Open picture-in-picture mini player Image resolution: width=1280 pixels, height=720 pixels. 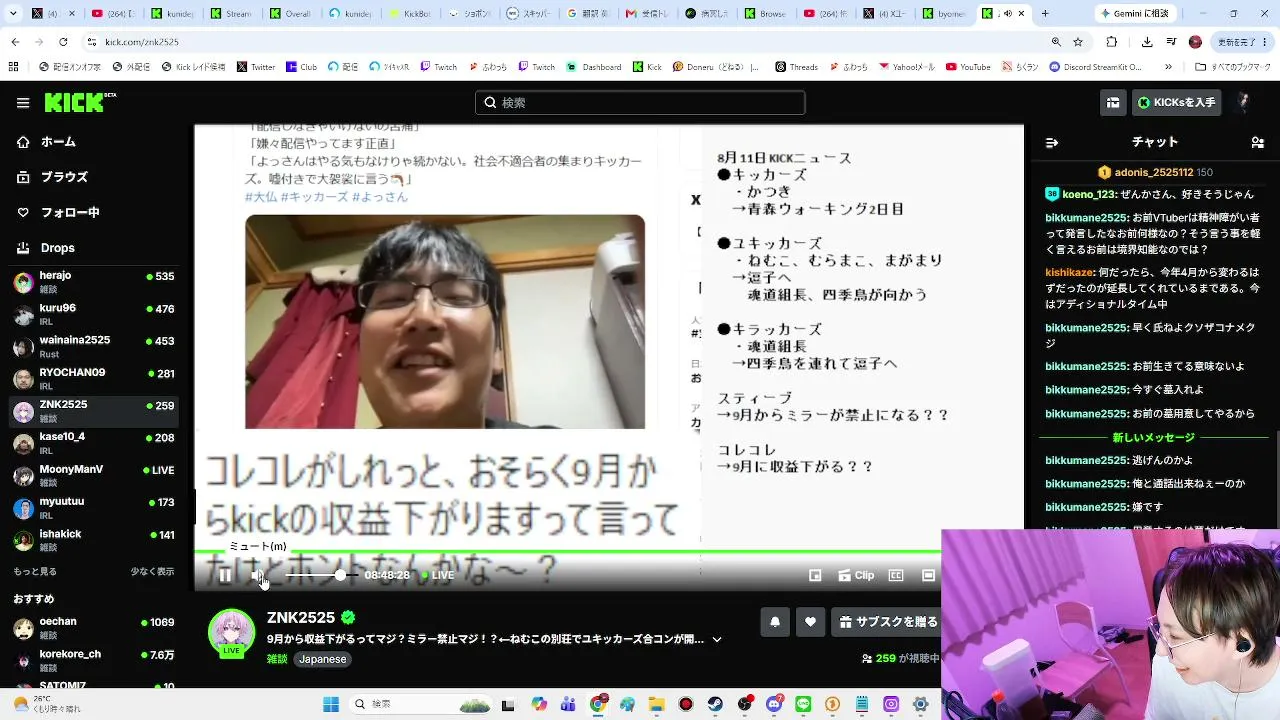(x=815, y=575)
